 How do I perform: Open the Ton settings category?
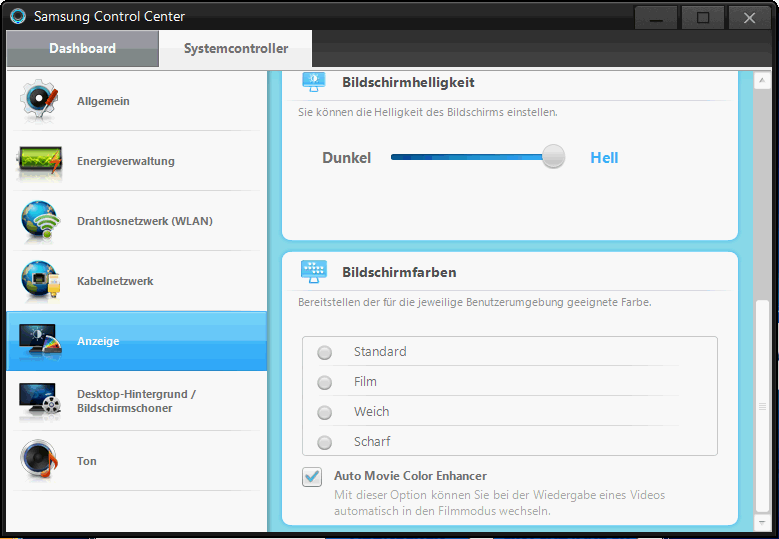coord(137,461)
